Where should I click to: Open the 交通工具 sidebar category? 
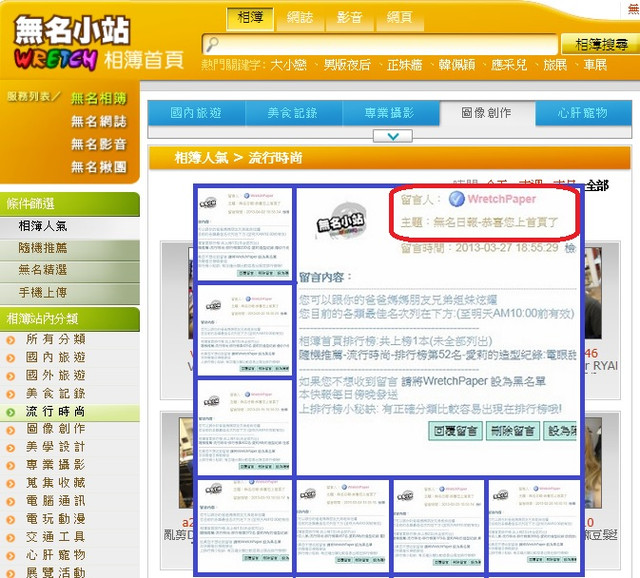coord(56,536)
